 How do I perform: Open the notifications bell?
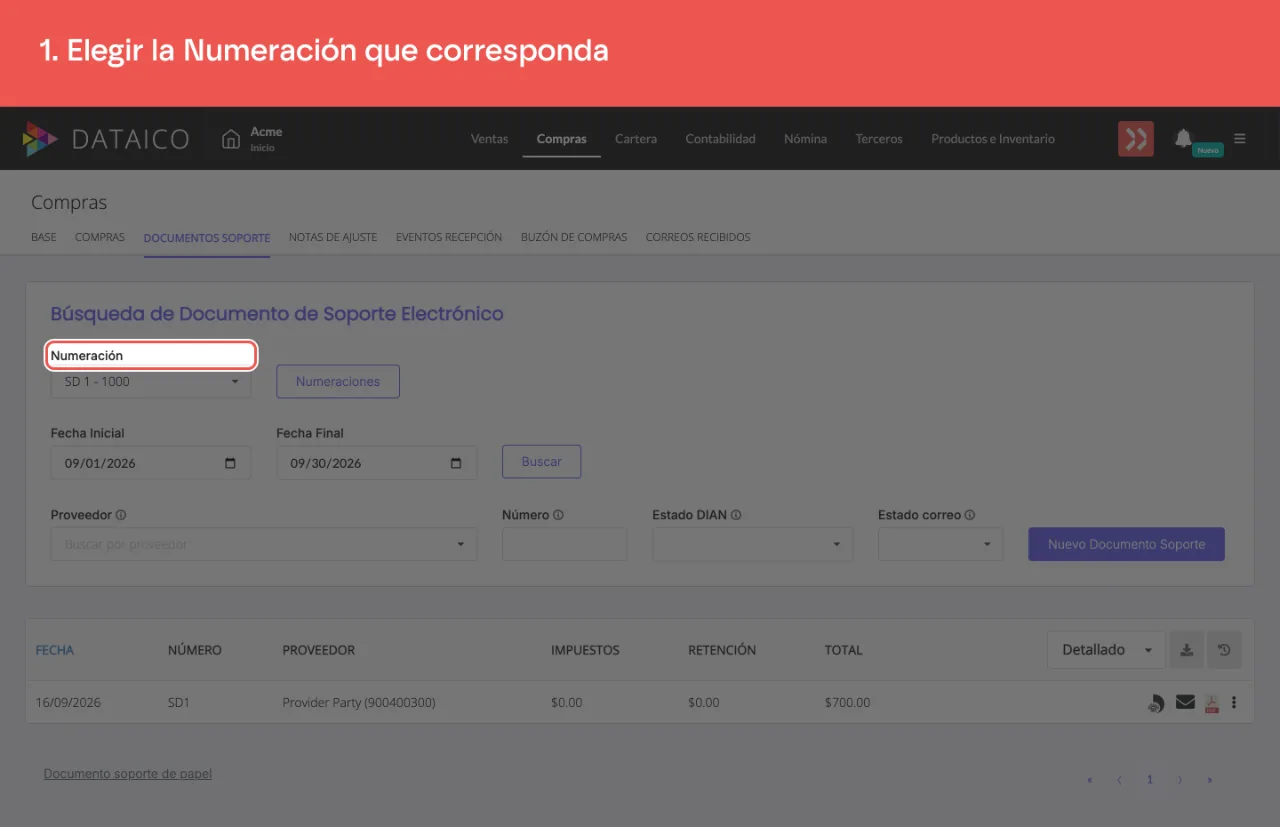click(1183, 138)
